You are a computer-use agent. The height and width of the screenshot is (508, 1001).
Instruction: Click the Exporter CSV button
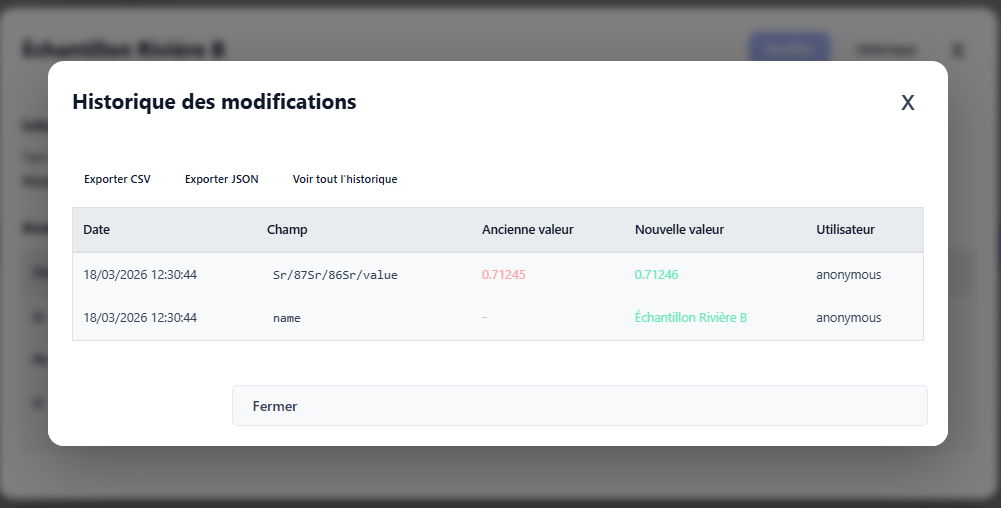117,179
